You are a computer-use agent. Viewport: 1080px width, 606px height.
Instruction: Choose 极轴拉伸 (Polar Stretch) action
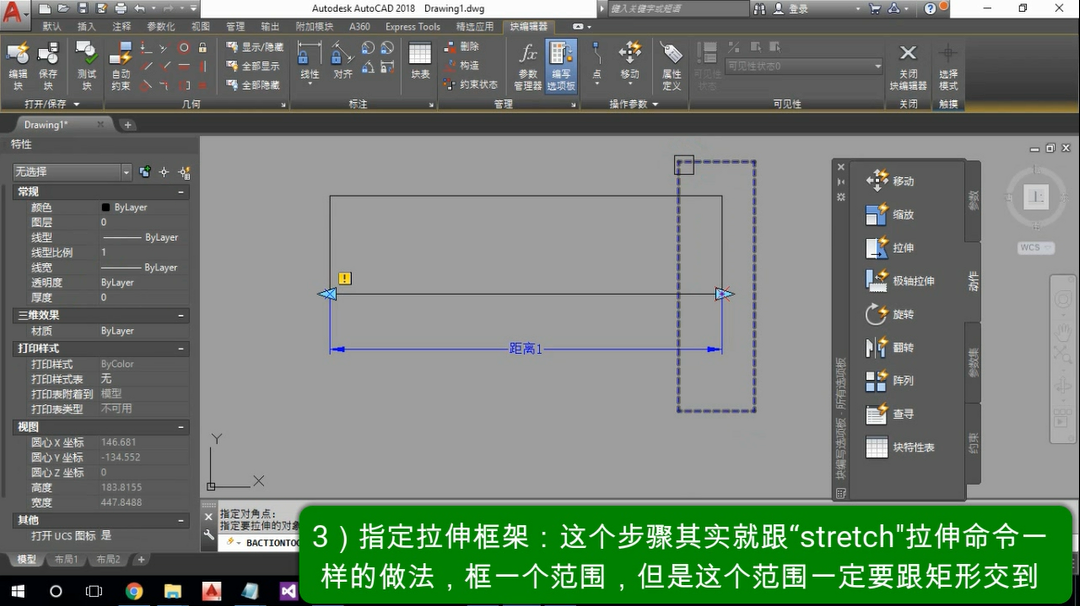click(900, 280)
